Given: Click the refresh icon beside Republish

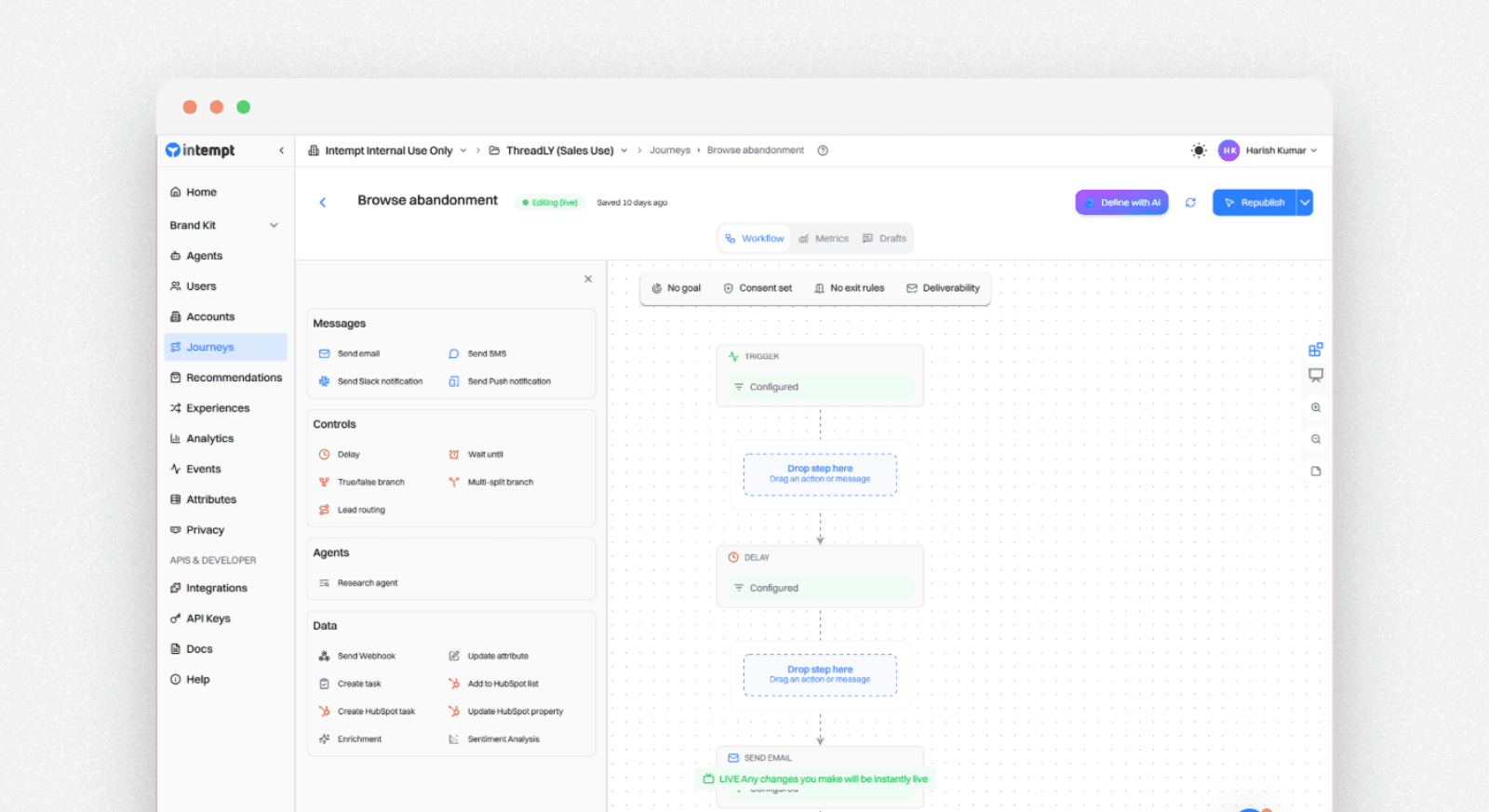Looking at the screenshot, I should pyautogui.click(x=1190, y=203).
